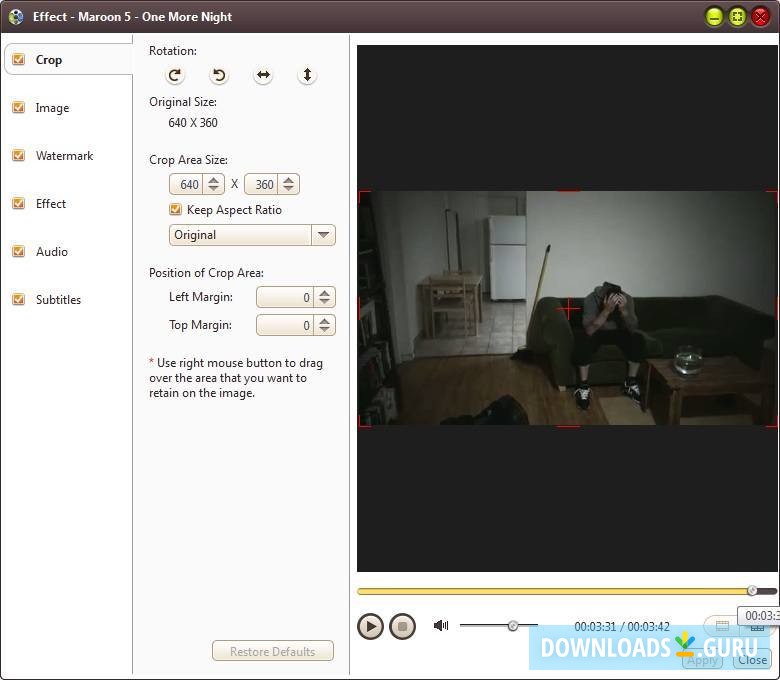This screenshot has height=680, width=780.
Task: Click the bottom-left red crop corner handle
Action: [x=364, y=421]
